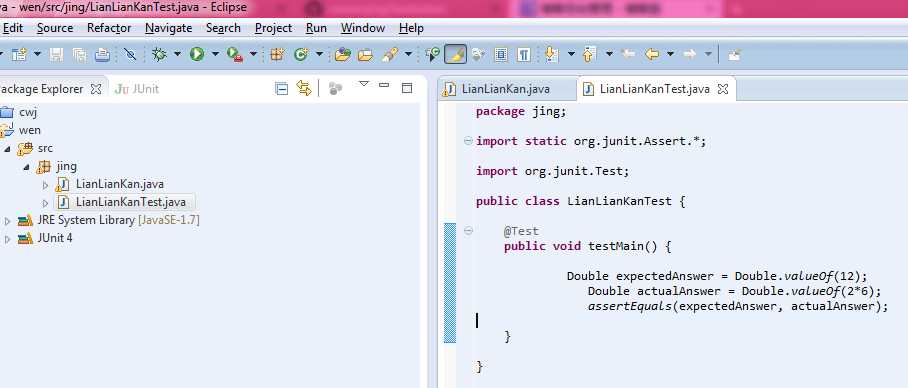This screenshot has width=908, height=388.
Task: Toggle Show Whitespace Characters pilcrow icon
Action: point(523,54)
